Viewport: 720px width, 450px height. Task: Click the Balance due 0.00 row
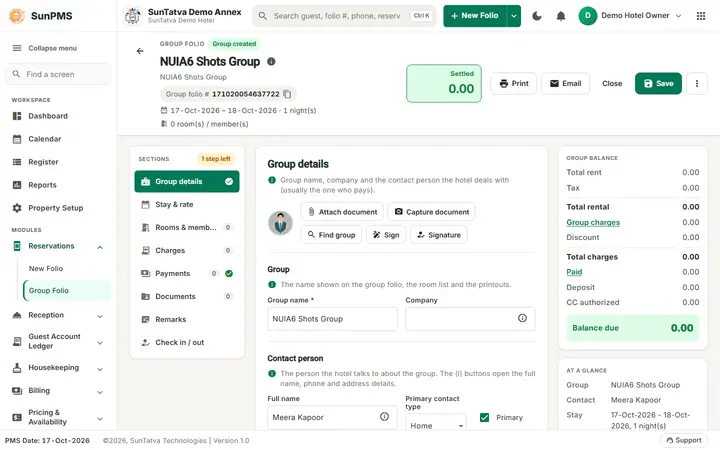pyautogui.click(x=633, y=328)
